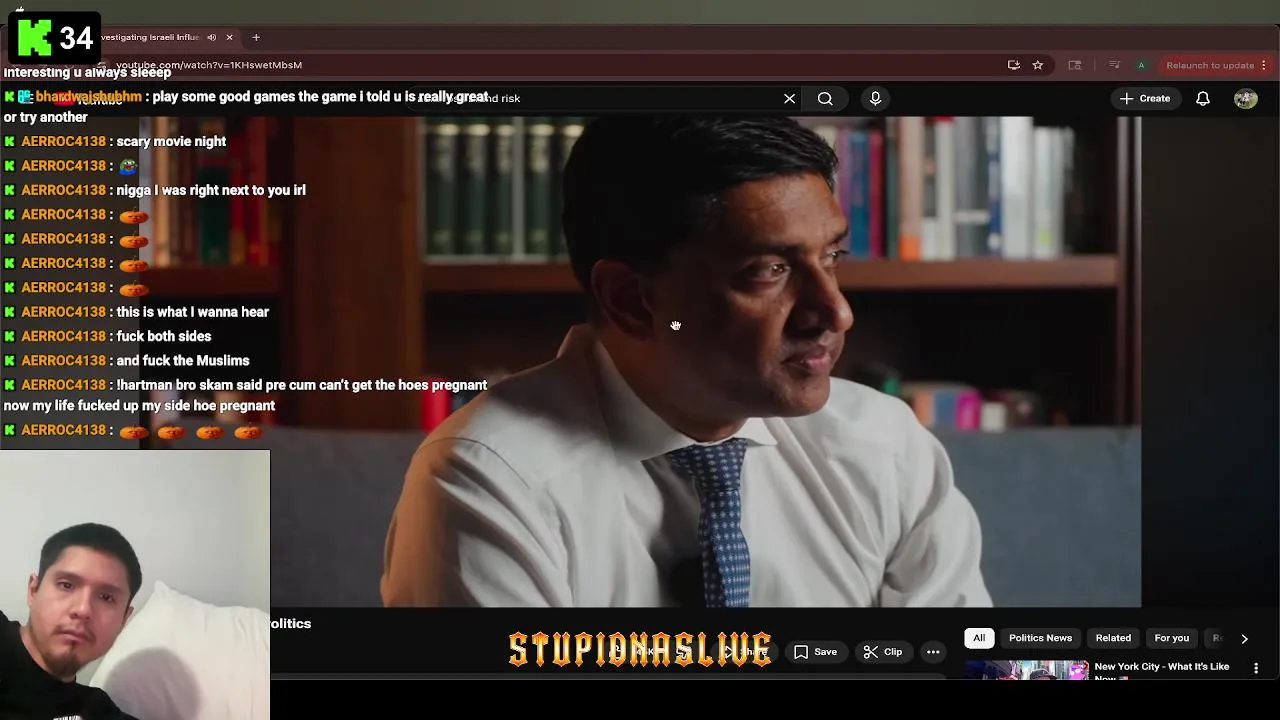Select the Related filter chip
The height and width of the screenshot is (720, 1280).
pos(1113,638)
